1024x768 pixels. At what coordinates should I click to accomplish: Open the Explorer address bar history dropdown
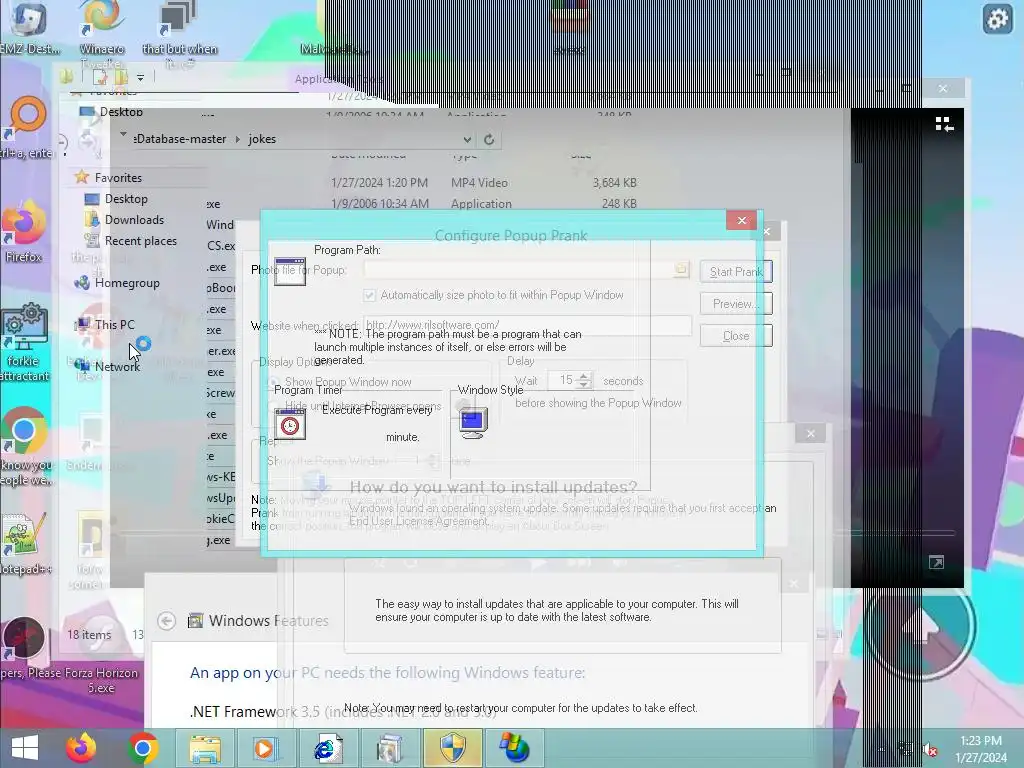pos(467,139)
